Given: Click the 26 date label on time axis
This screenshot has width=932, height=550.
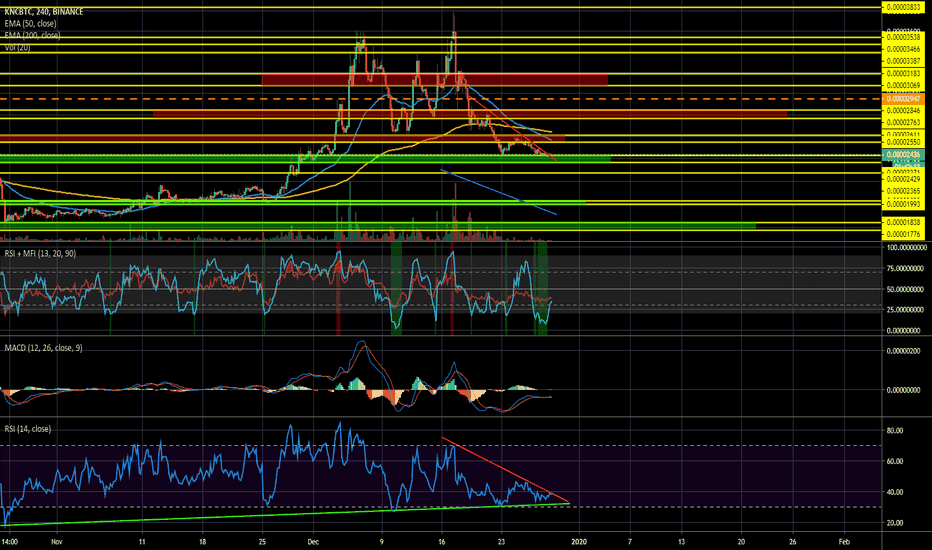Looking at the screenshot, I should pyautogui.click(x=792, y=542).
